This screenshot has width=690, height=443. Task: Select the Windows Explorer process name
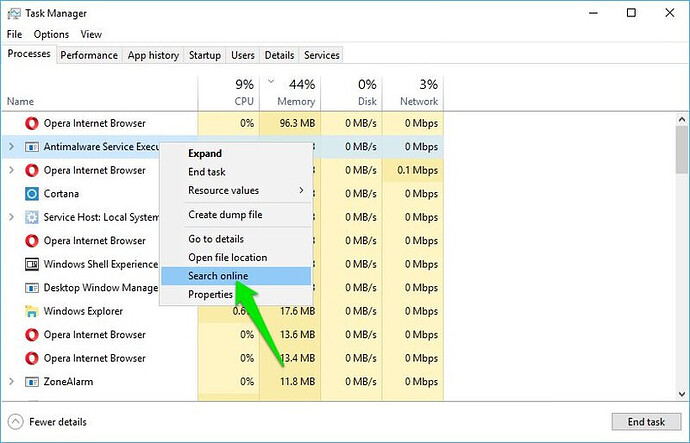pos(83,311)
